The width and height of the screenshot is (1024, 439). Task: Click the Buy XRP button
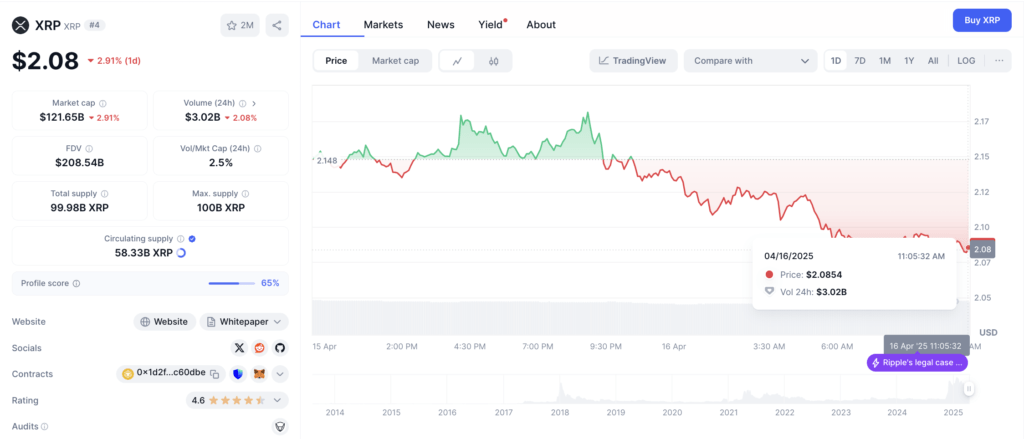982,20
